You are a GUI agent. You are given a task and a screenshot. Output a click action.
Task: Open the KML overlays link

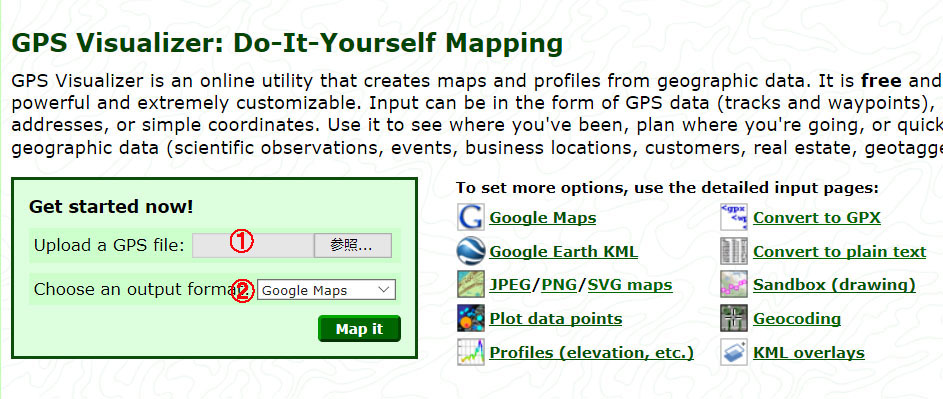click(809, 353)
